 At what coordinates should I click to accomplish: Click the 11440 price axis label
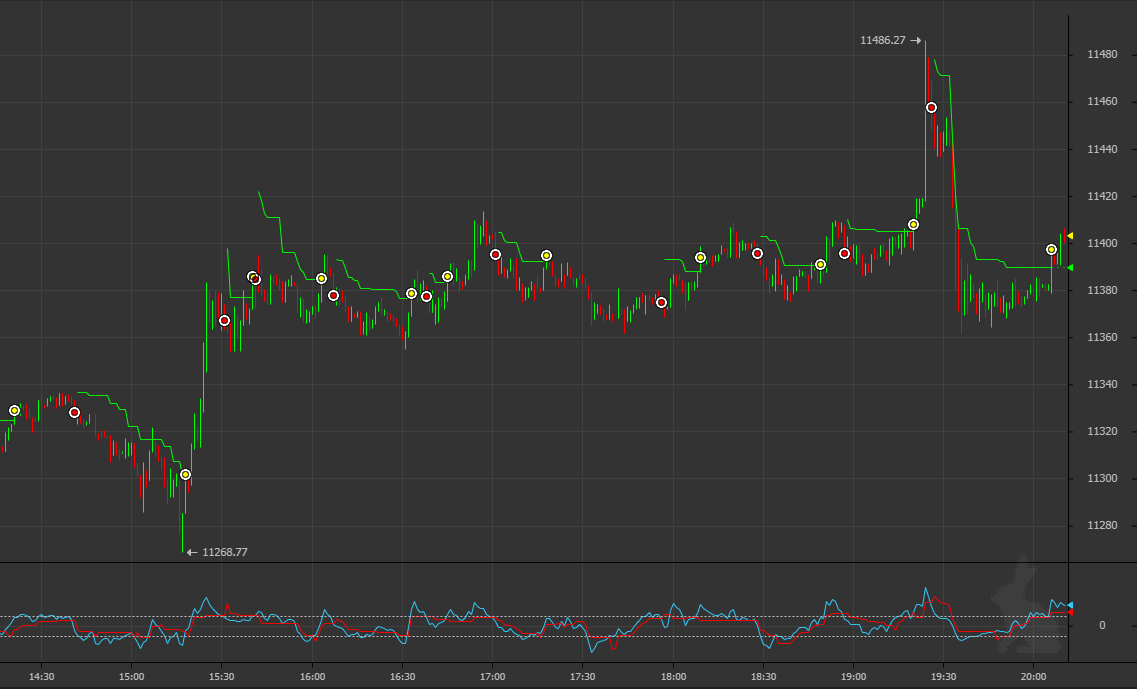point(1102,149)
